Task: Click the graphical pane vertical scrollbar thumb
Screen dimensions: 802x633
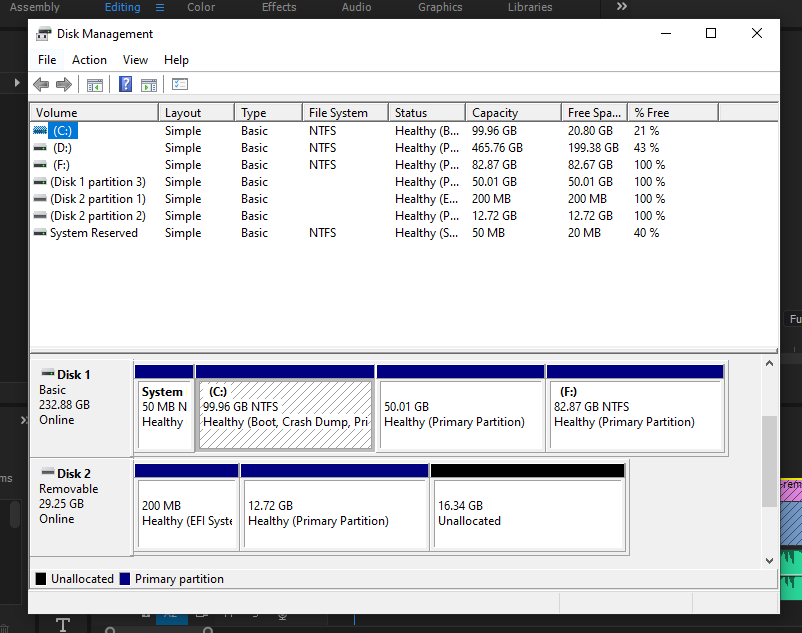Action: (x=769, y=461)
